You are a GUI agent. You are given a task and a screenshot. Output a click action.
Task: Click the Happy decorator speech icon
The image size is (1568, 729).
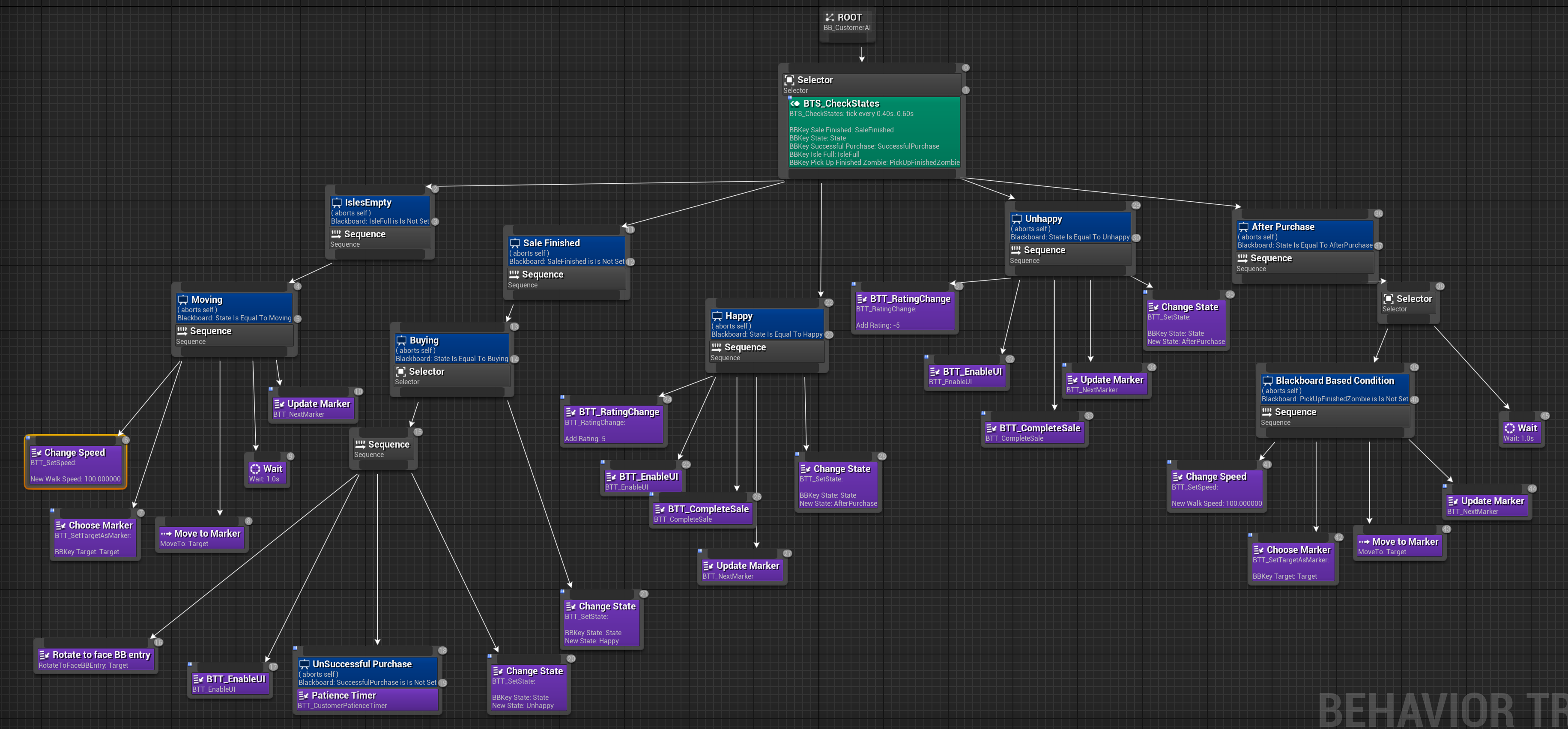(718, 316)
